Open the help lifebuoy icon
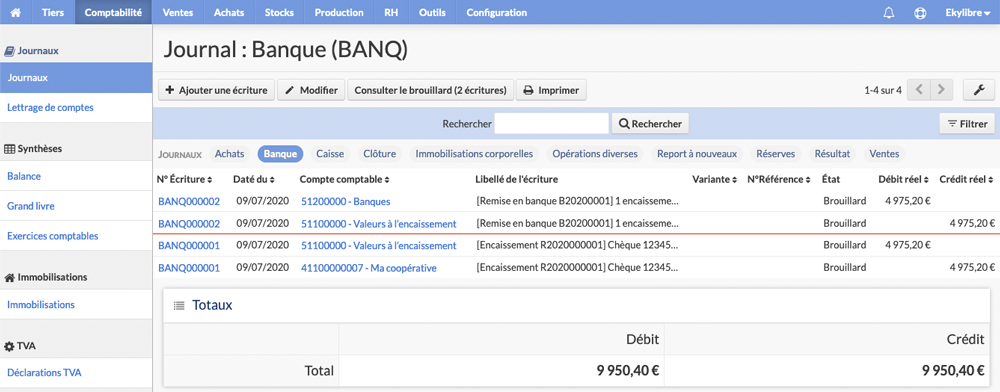Viewport: 1000px width, 392px height. tap(920, 13)
